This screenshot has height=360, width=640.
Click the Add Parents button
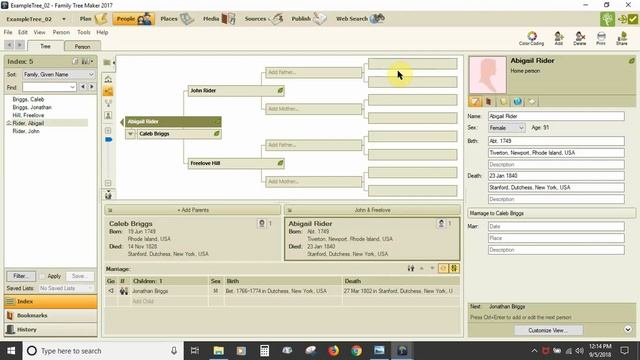(x=193, y=210)
